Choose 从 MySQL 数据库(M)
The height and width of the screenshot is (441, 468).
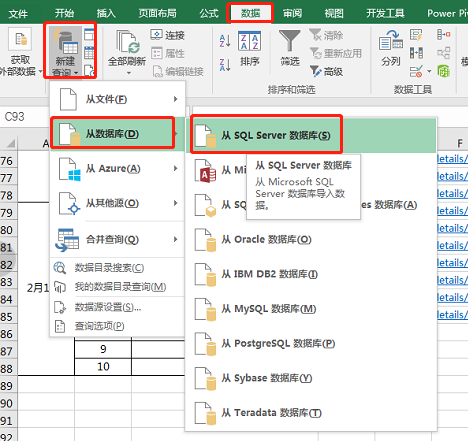pos(311,309)
